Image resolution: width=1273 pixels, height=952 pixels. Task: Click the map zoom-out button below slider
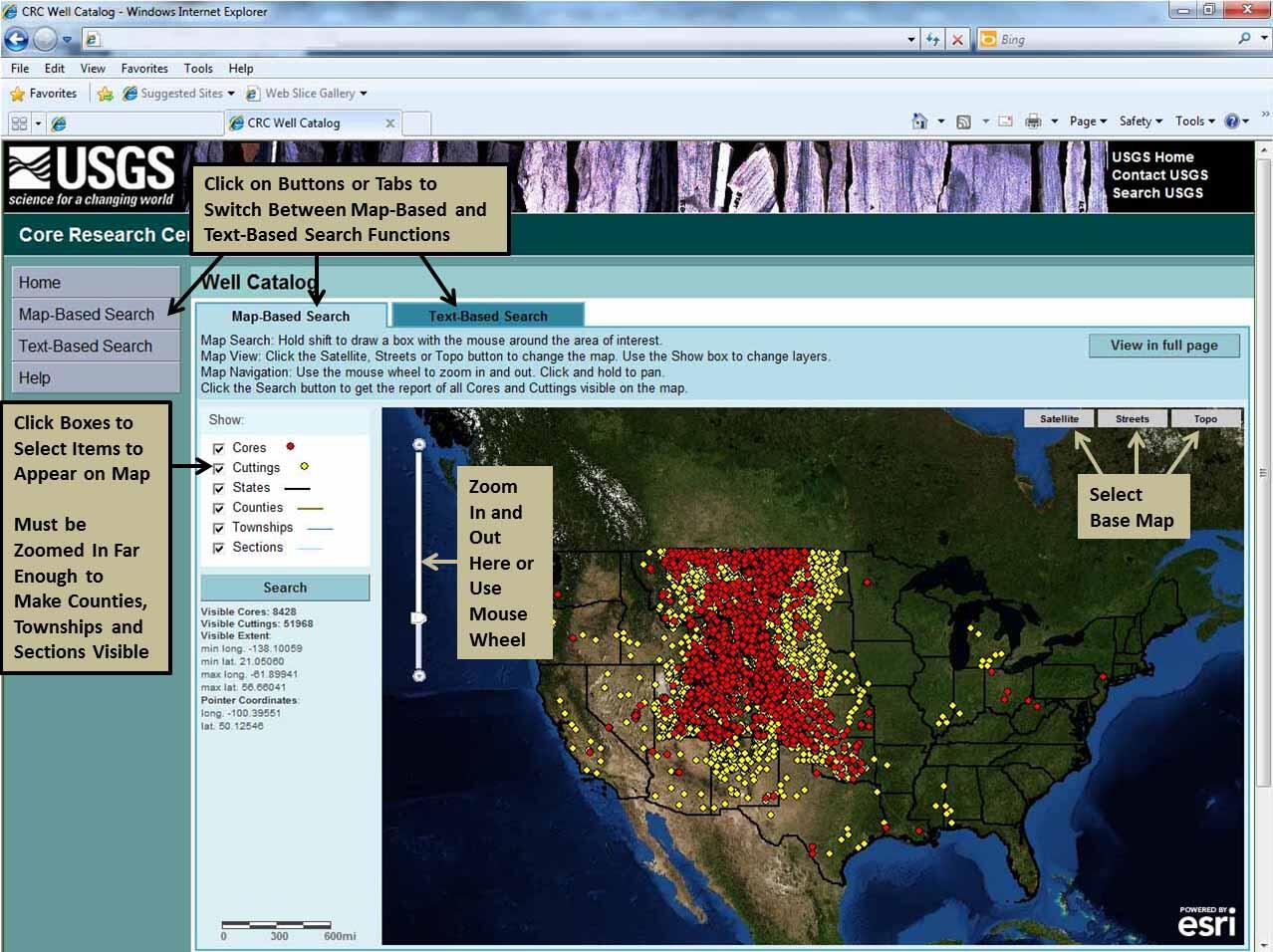(419, 676)
